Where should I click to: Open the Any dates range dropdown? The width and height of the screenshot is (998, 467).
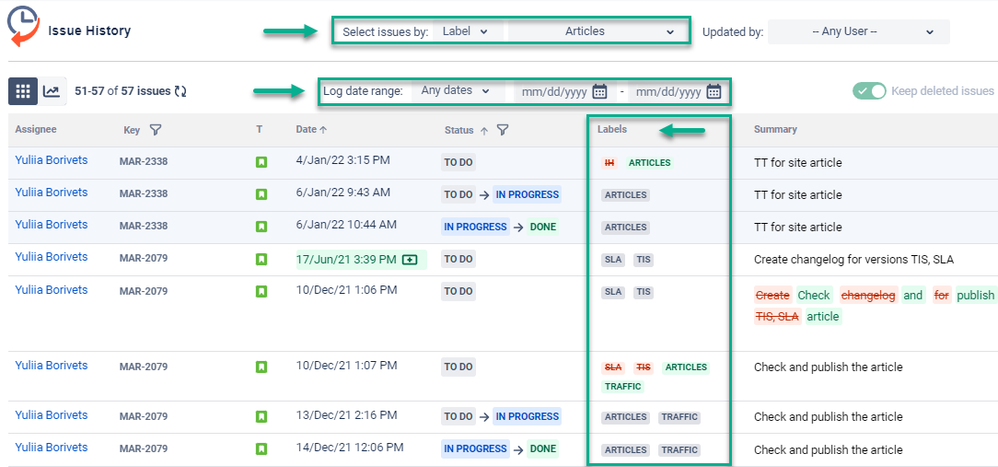456,91
